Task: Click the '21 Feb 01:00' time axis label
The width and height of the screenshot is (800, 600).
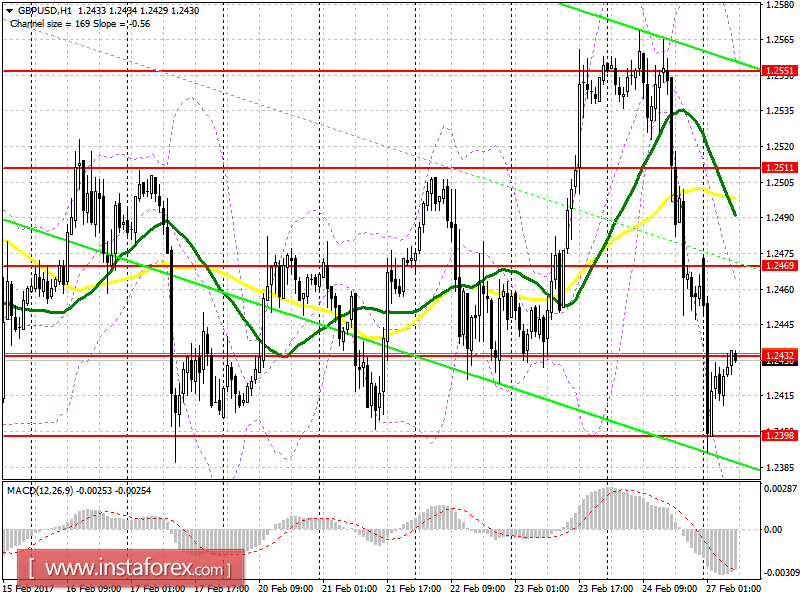Action: coord(350,589)
